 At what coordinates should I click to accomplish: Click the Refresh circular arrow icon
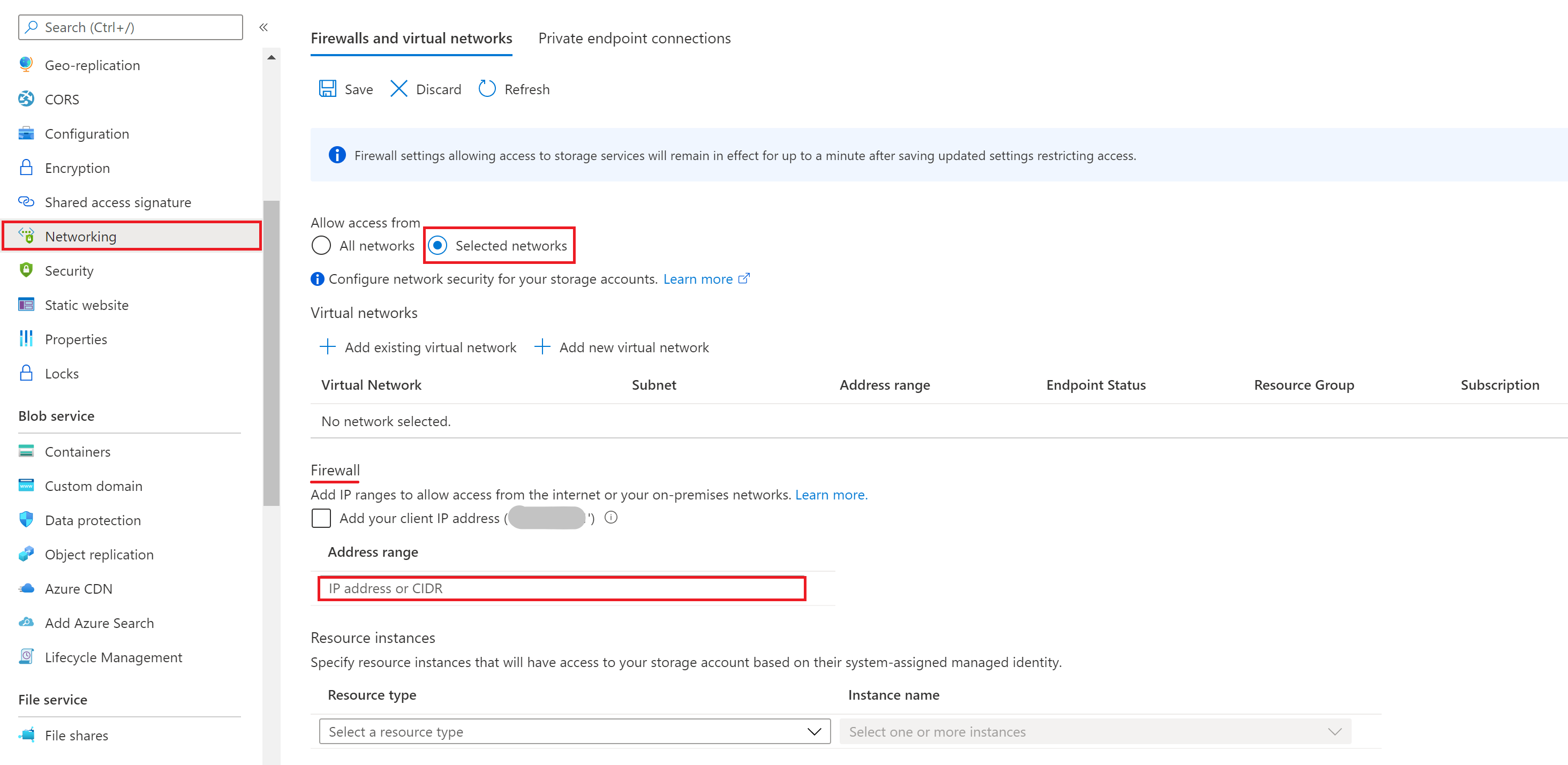[487, 89]
